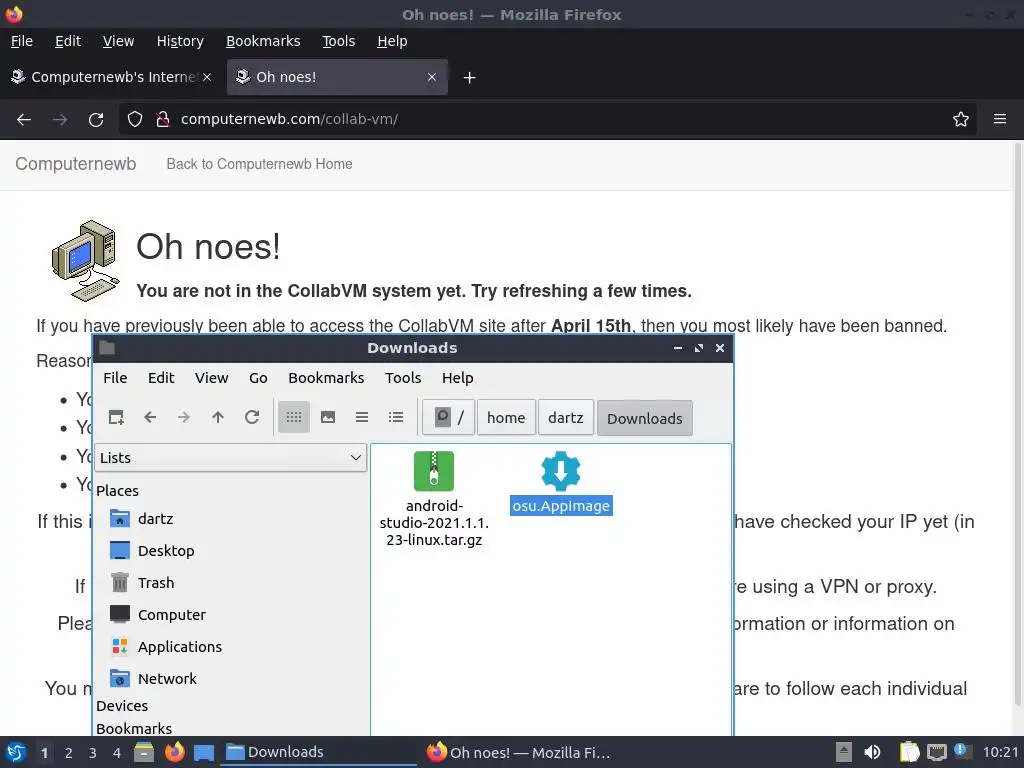1024x768 pixels.
Task: Open Go menu in Downloads window
Action: tap(258, 377)
